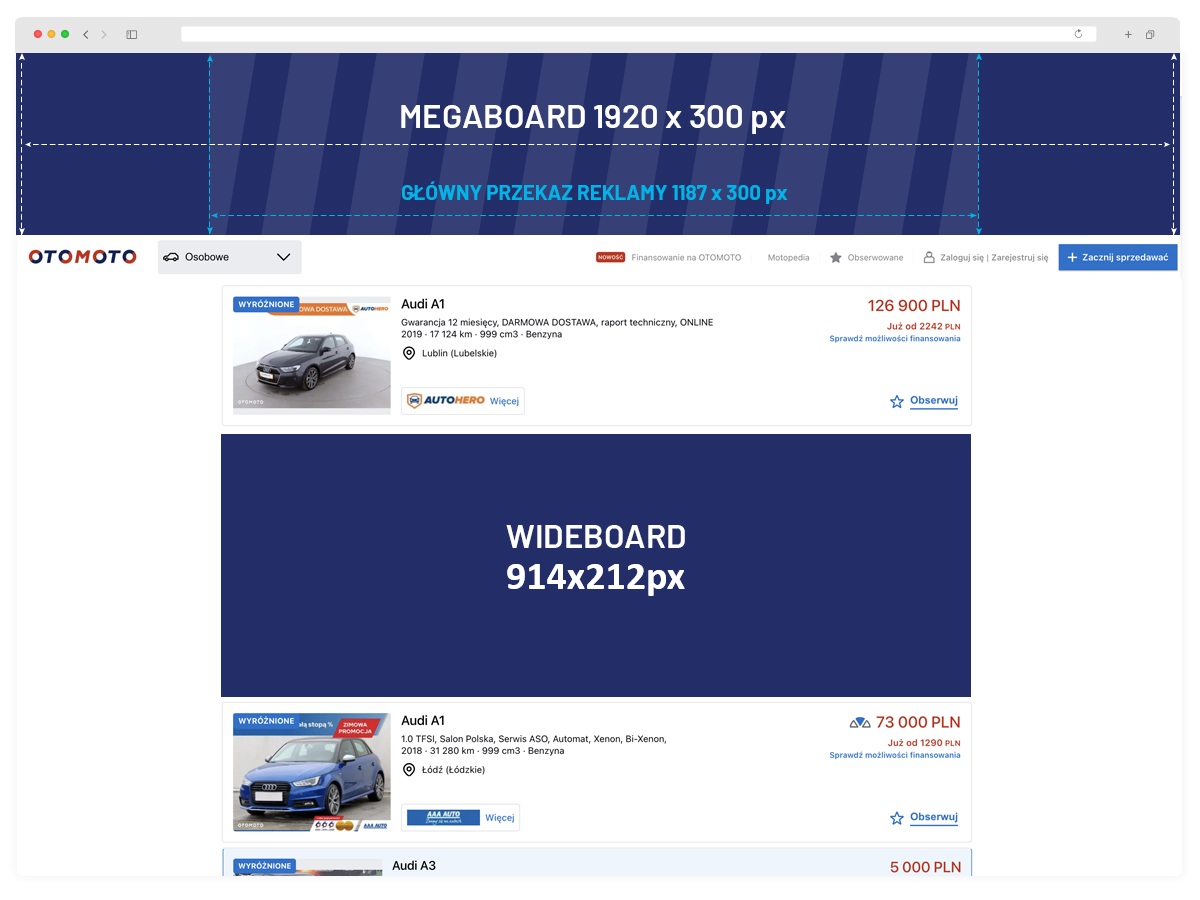Open a new browser tab with plus icon
1200x900 pixels.
1128,34
